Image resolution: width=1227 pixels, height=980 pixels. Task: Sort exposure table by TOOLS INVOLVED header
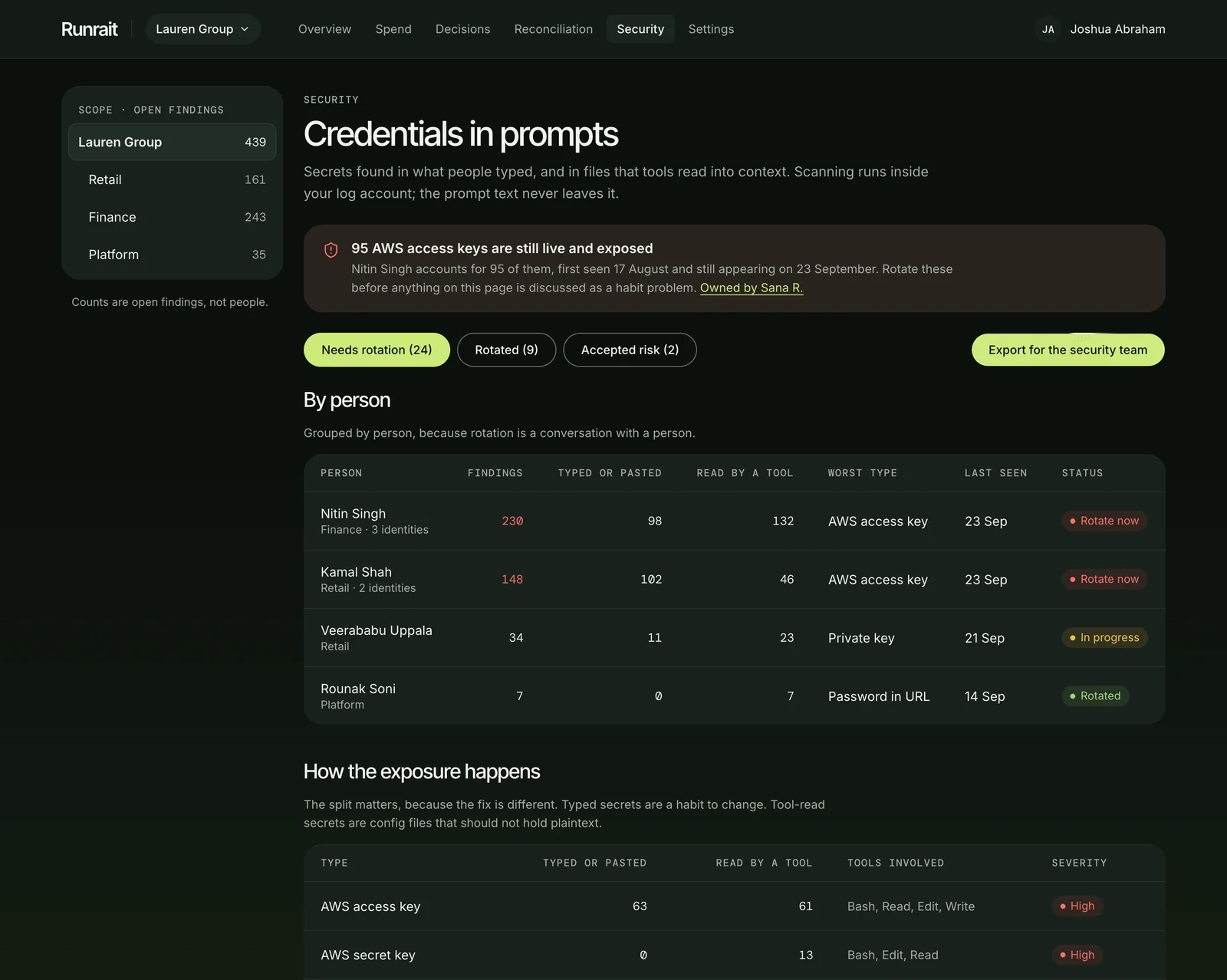(896, 863)
